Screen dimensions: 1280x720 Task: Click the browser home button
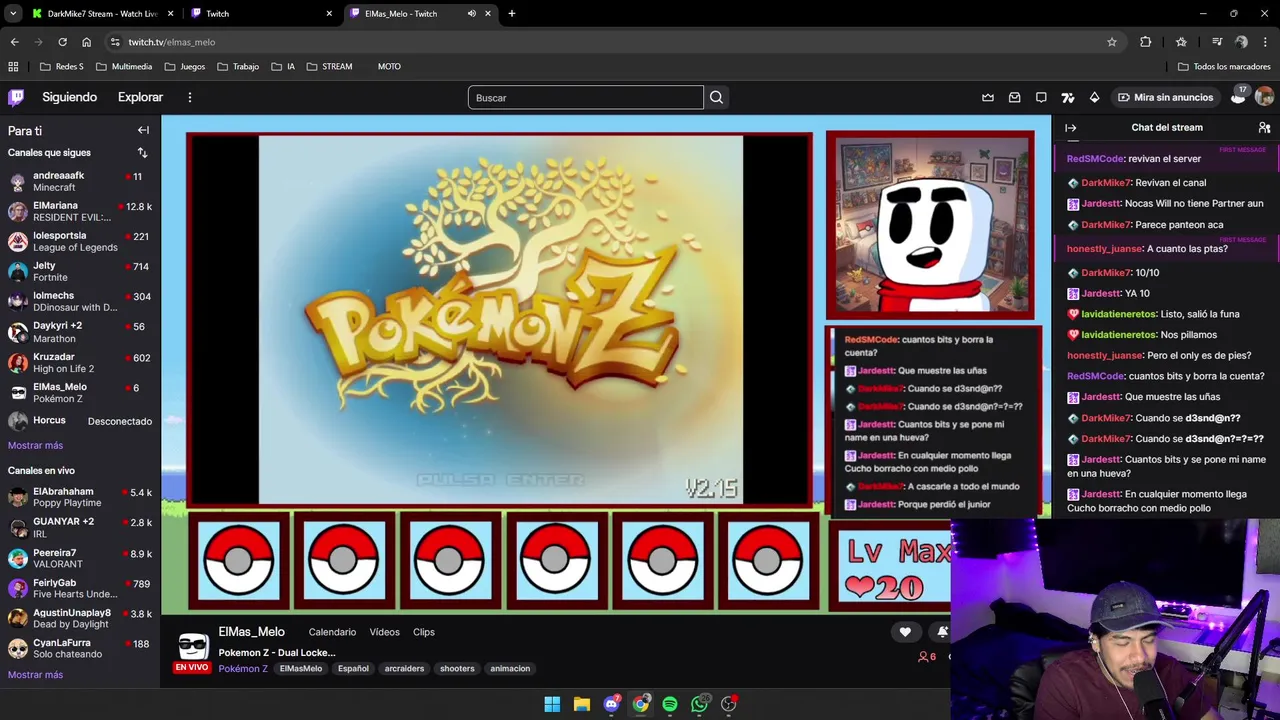coord(87,42)
